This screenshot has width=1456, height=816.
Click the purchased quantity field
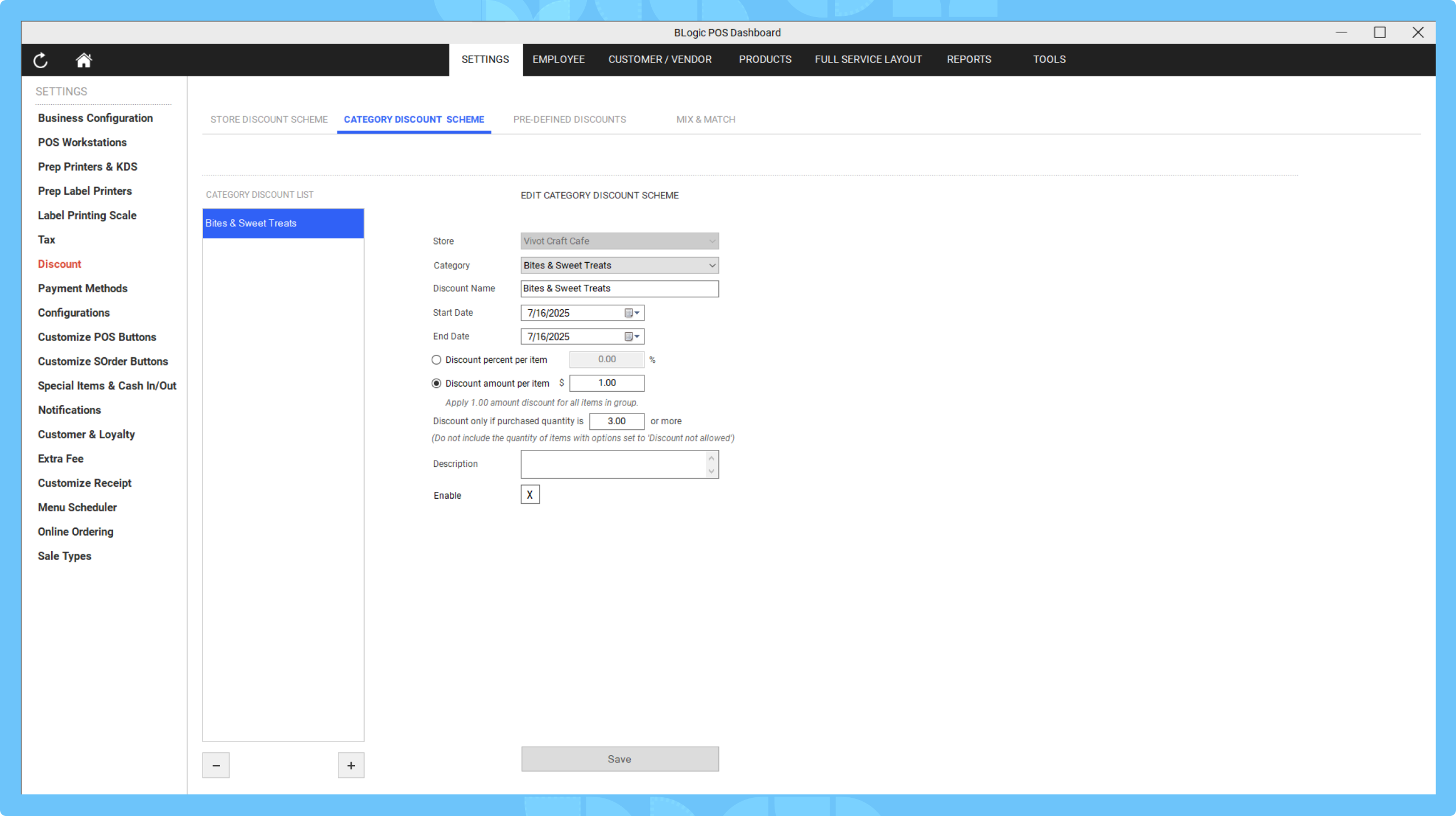617,421
